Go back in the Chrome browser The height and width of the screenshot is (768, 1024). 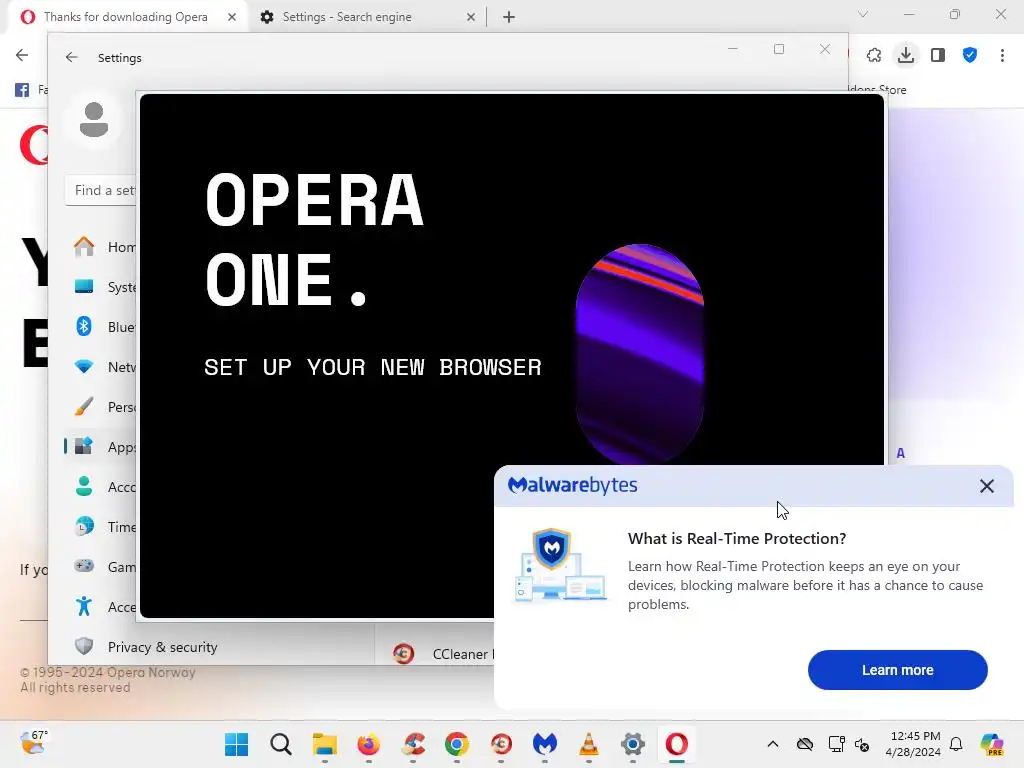(22, 55)
